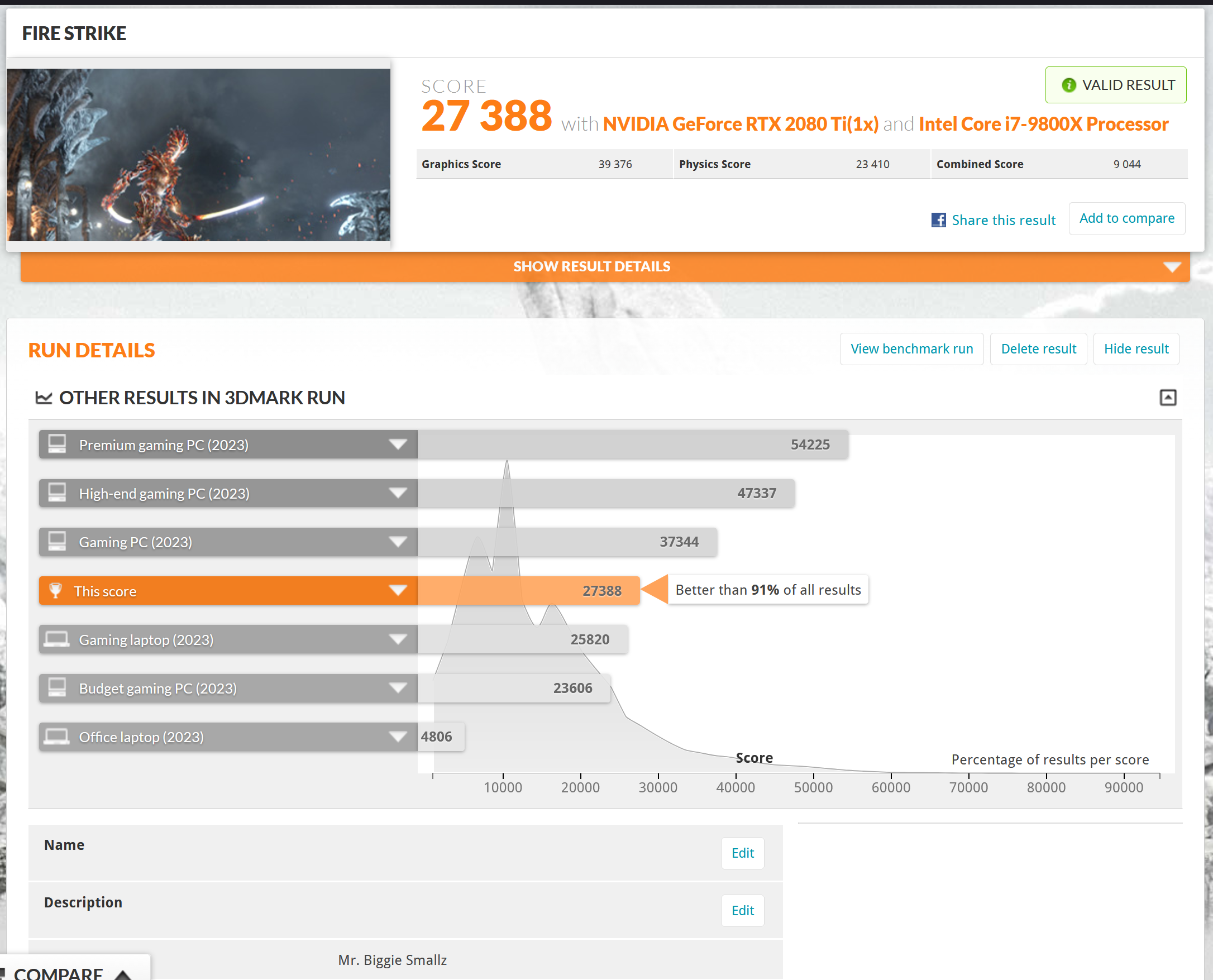Viewport: 1213px width, 980px height.
Task: Edit the Name field
Action: (x=742, y=853)
